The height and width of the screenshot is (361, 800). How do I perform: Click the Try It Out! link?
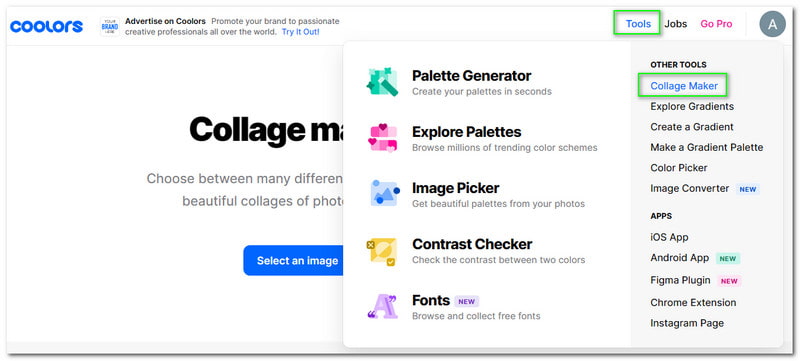(301, 32)
